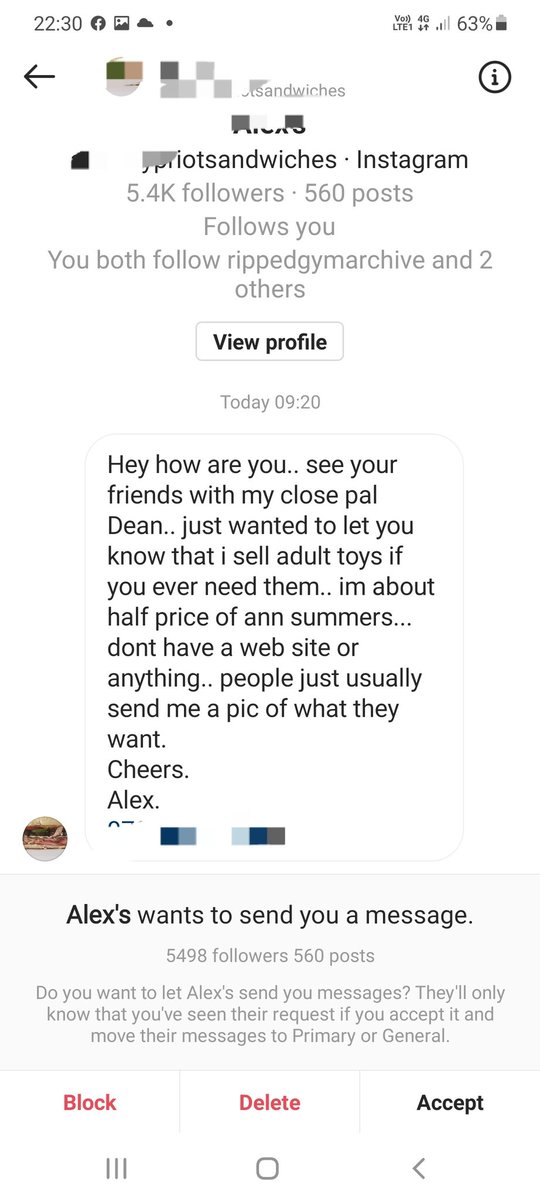Image resolution: width=540 pixels, height=1200 pixels.
Task: Click the View profile button
Action: pos(270,342)
